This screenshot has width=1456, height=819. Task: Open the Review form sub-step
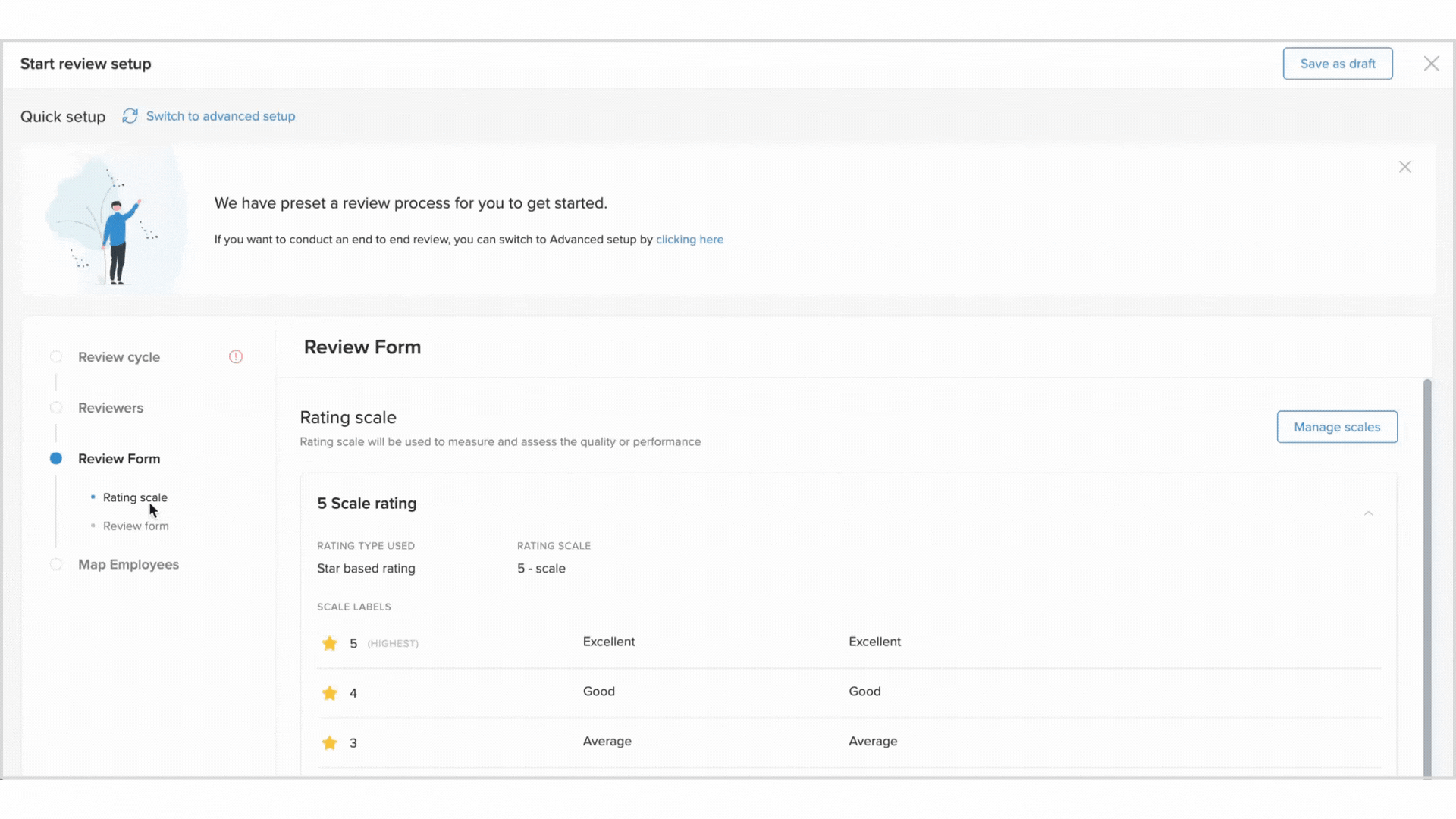tap(136, 526)
